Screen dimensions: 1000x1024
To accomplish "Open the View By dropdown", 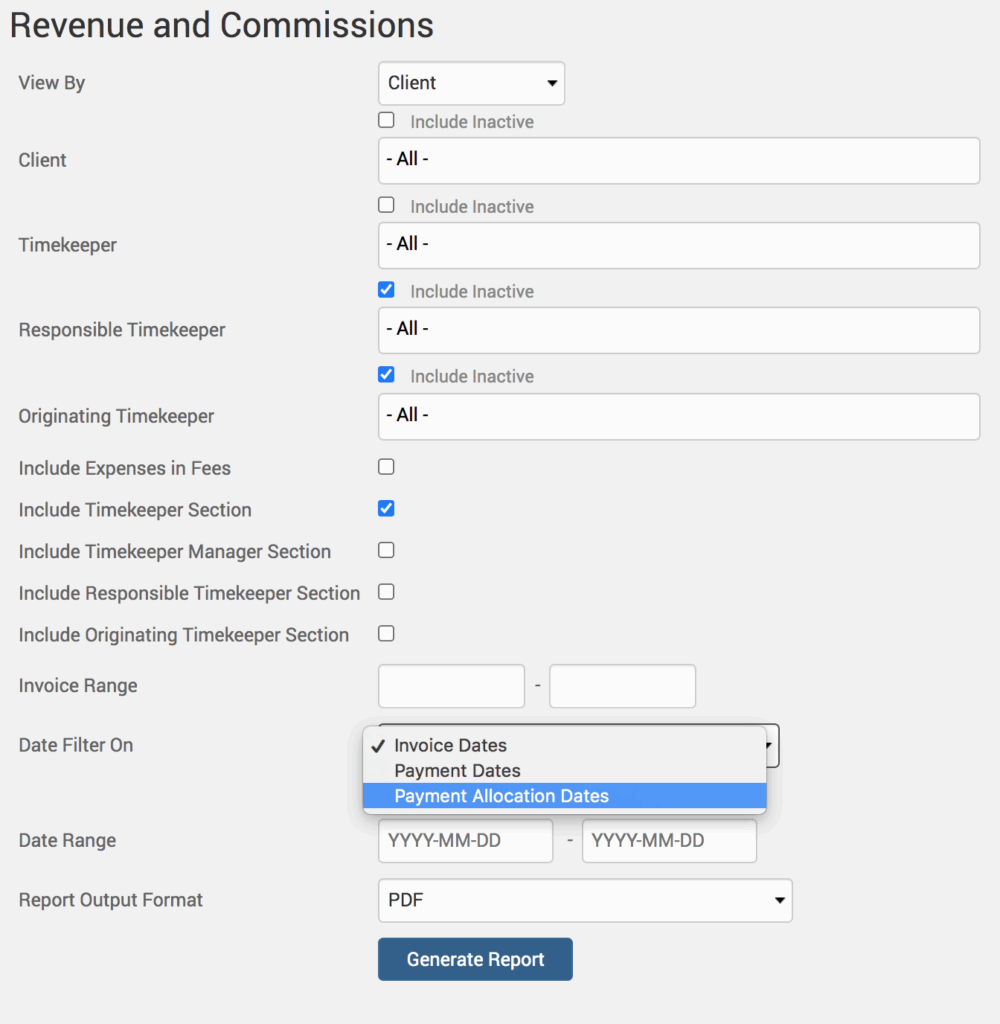I will click(471, 84).
